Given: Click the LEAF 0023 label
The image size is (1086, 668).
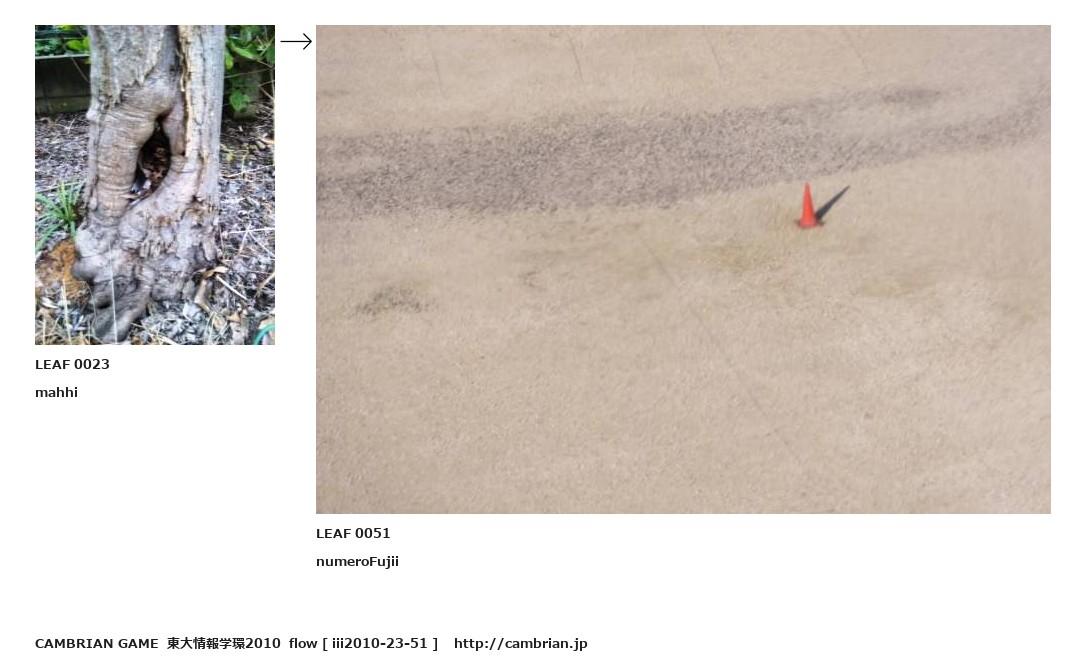Looking at the screenshot, I should point(72,364).
